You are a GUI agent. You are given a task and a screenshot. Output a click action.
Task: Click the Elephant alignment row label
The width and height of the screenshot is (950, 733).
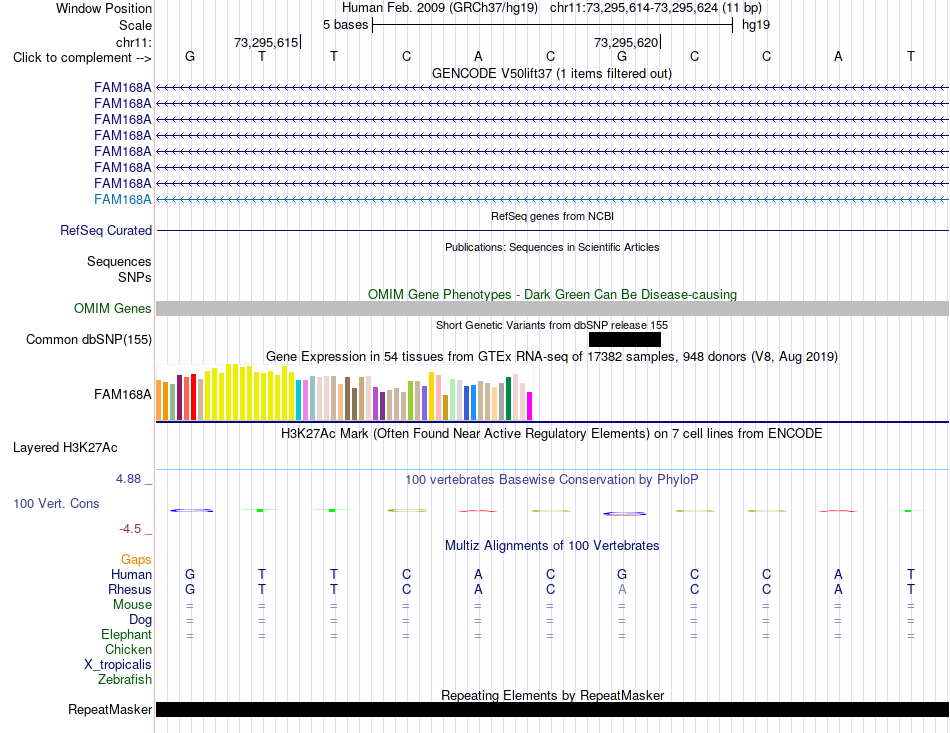(x=126, y=634)
